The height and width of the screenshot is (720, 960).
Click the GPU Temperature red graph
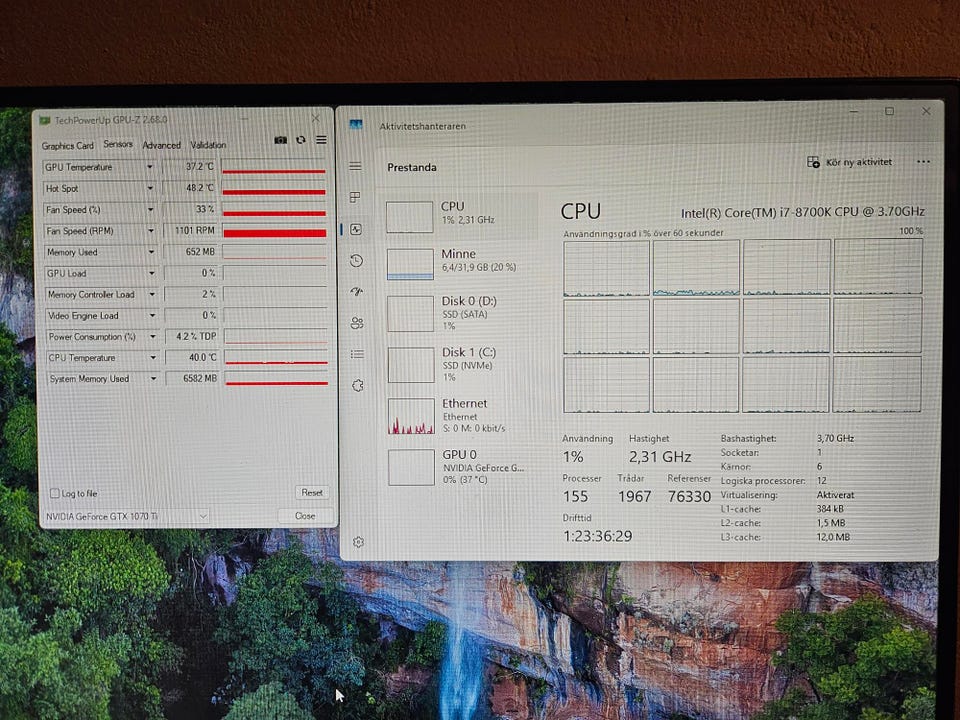coord(274,167)
